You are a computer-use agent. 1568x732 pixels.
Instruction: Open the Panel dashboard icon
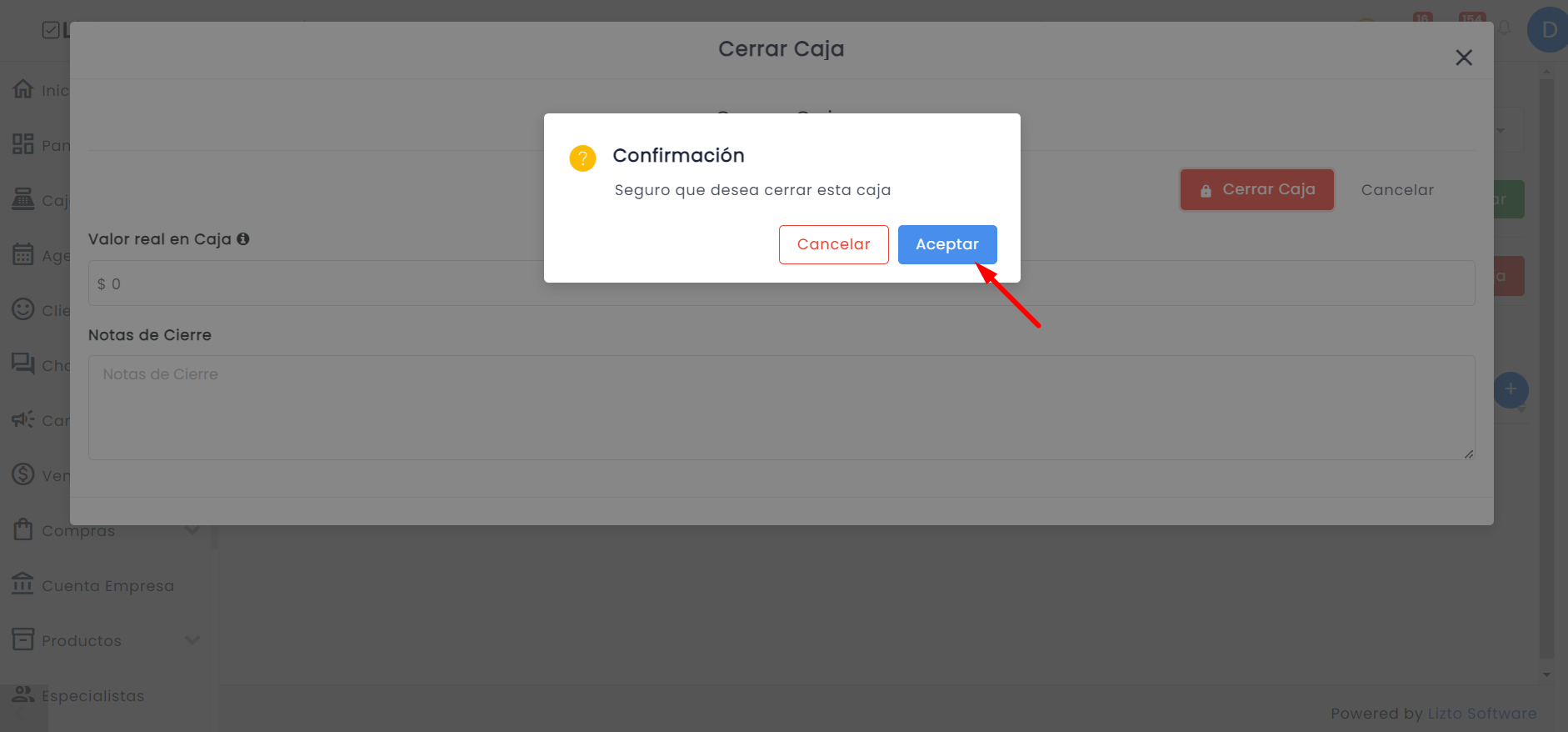click(x=23, y=143)
